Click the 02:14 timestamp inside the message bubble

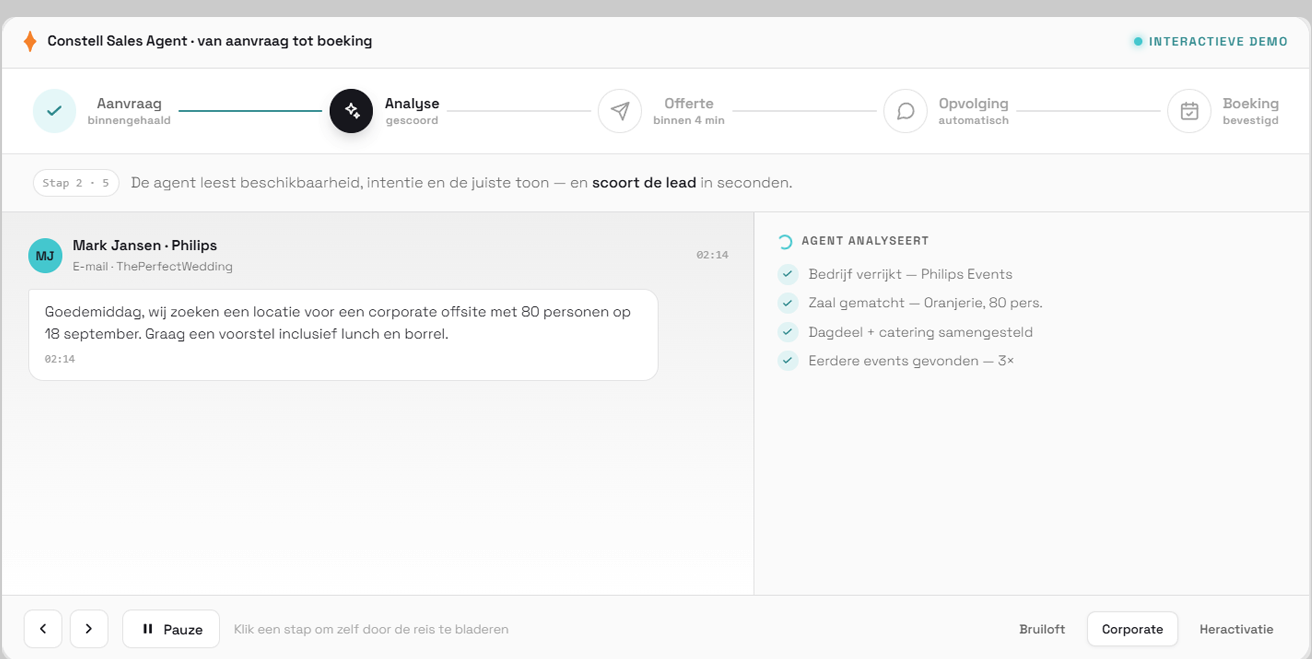[60, 359]
